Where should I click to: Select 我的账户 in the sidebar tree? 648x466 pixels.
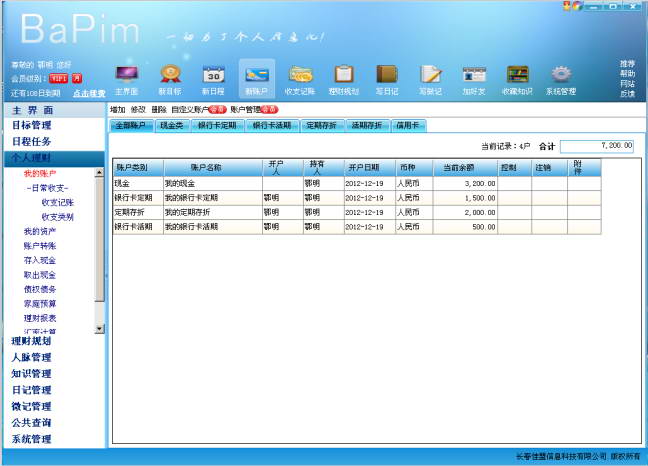click(x=40, y=174)
